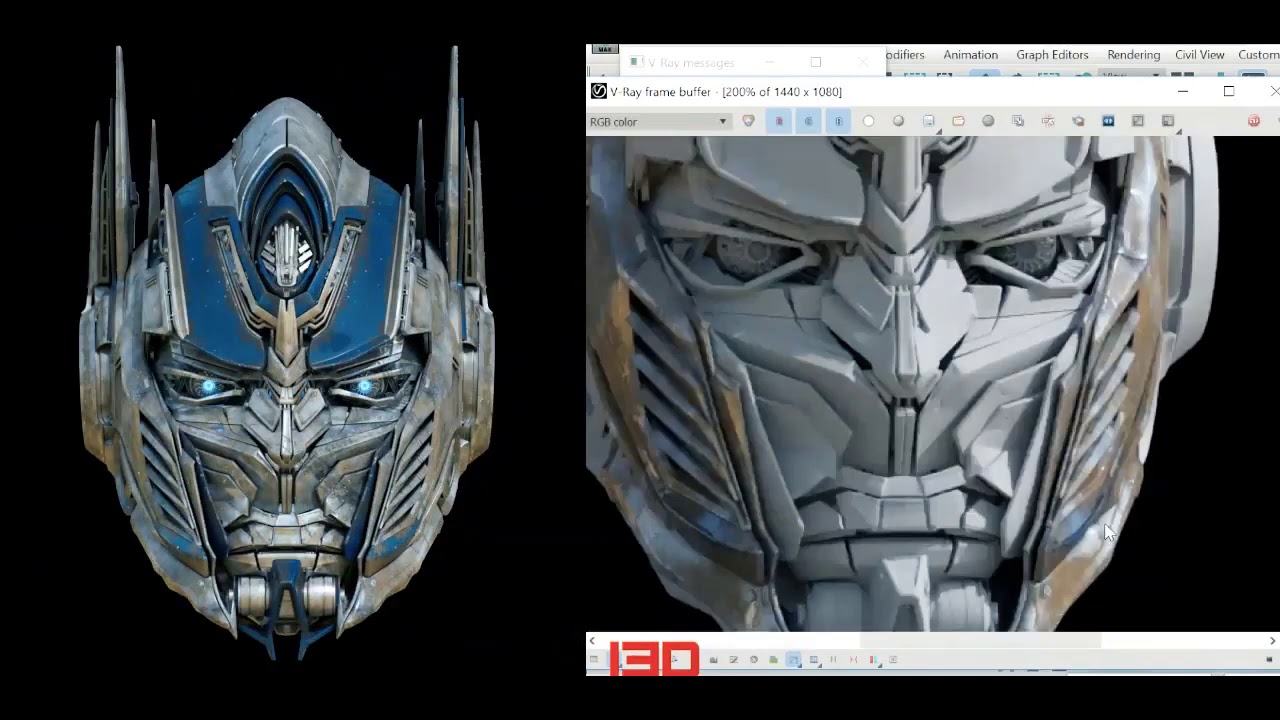Toggle the green channel button
Screen dimensions: 1280x720
(809, 121)
